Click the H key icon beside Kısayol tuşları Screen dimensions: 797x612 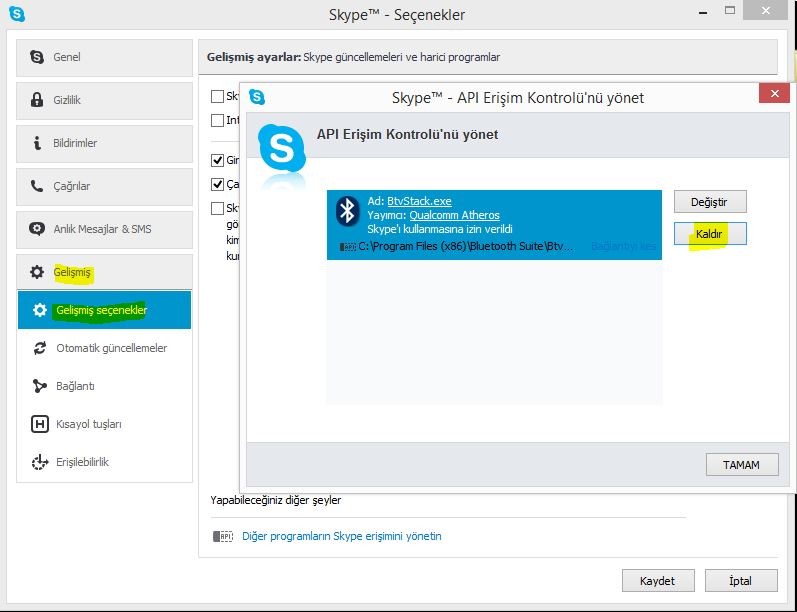coord(40,424)
